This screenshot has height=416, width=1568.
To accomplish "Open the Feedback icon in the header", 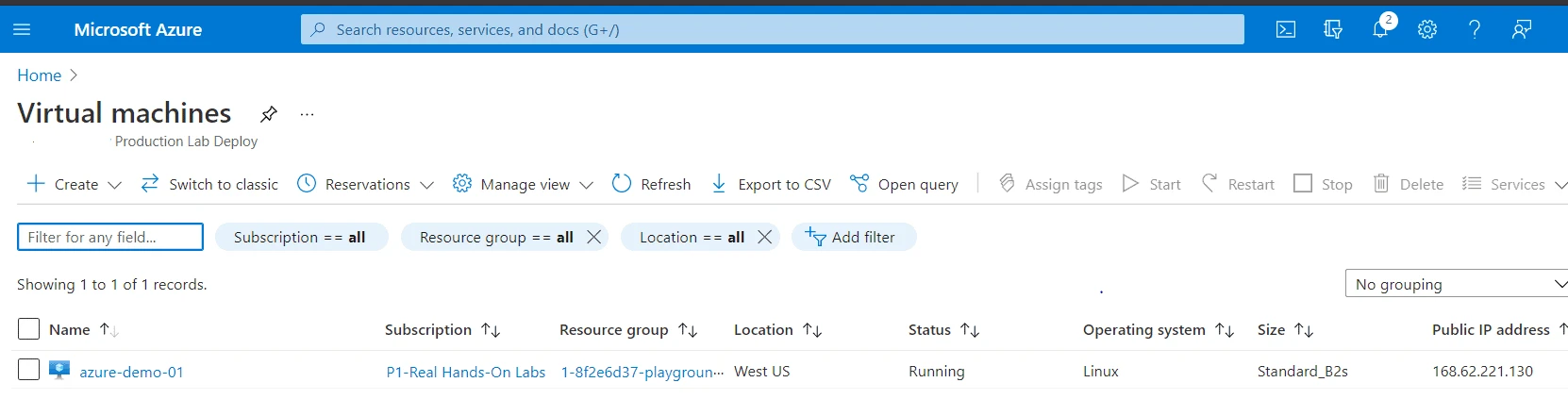I will [1522, 29].
